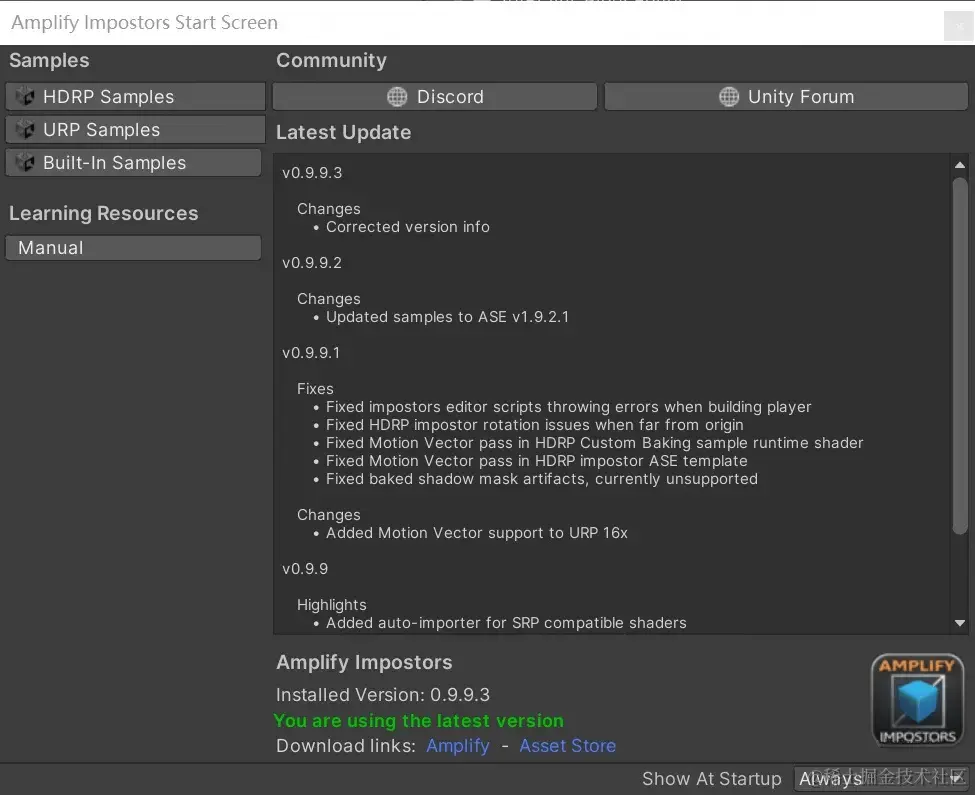975x795 pixels.
Task: Import the Built-In Samples
Action: pyautogui.click(x=133, y=162)
